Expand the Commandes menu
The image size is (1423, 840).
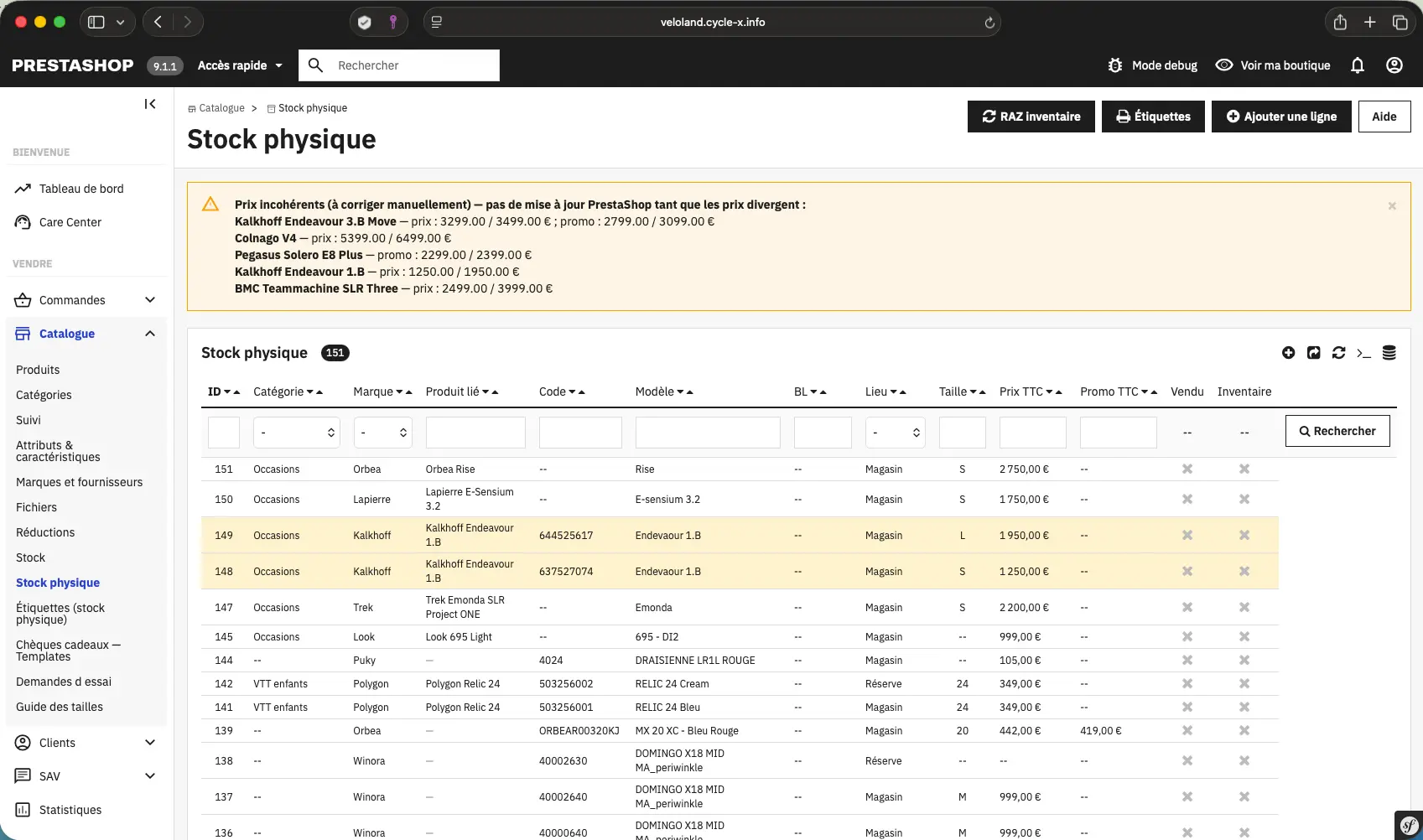(150, 300)
